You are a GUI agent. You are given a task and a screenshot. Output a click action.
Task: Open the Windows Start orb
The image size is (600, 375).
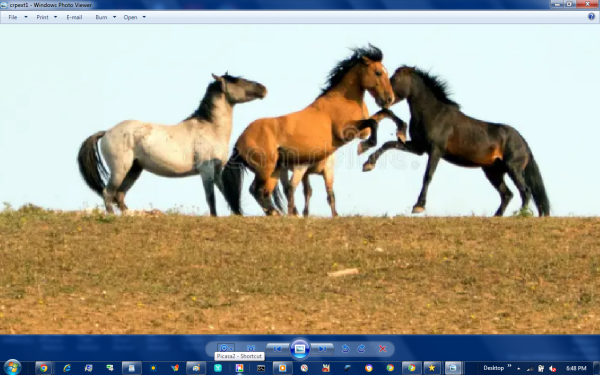click(13, 367)
